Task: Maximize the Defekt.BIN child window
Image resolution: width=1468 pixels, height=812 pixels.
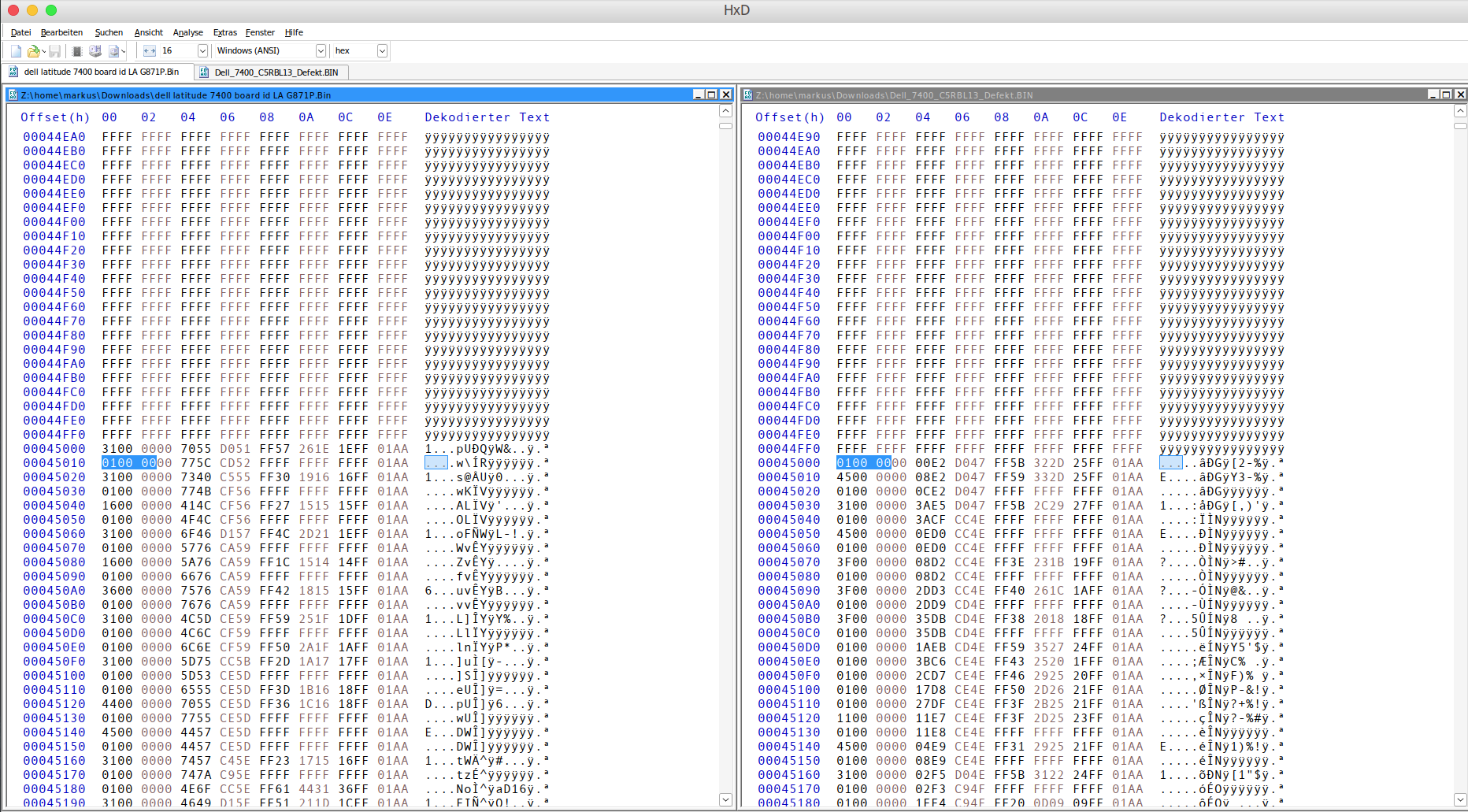Action: point(1447,95)
